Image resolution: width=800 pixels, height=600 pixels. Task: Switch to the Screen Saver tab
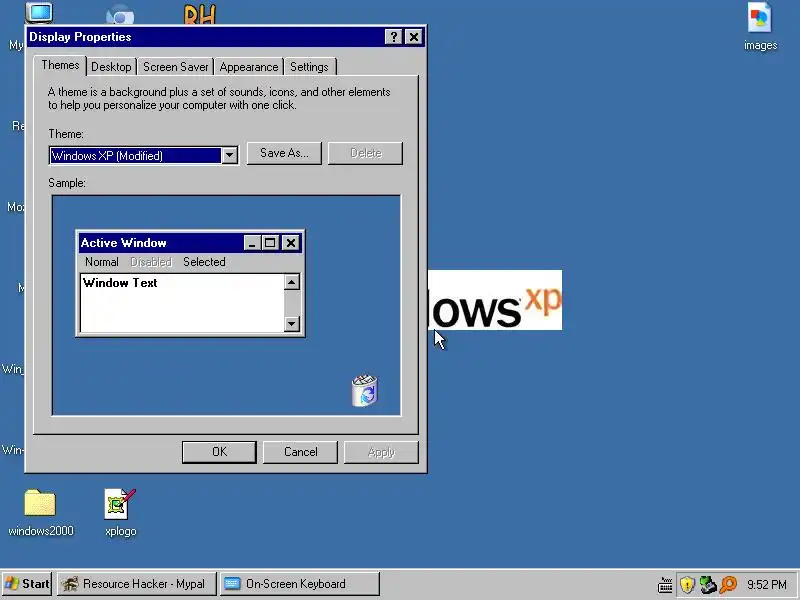coord(176,67)
